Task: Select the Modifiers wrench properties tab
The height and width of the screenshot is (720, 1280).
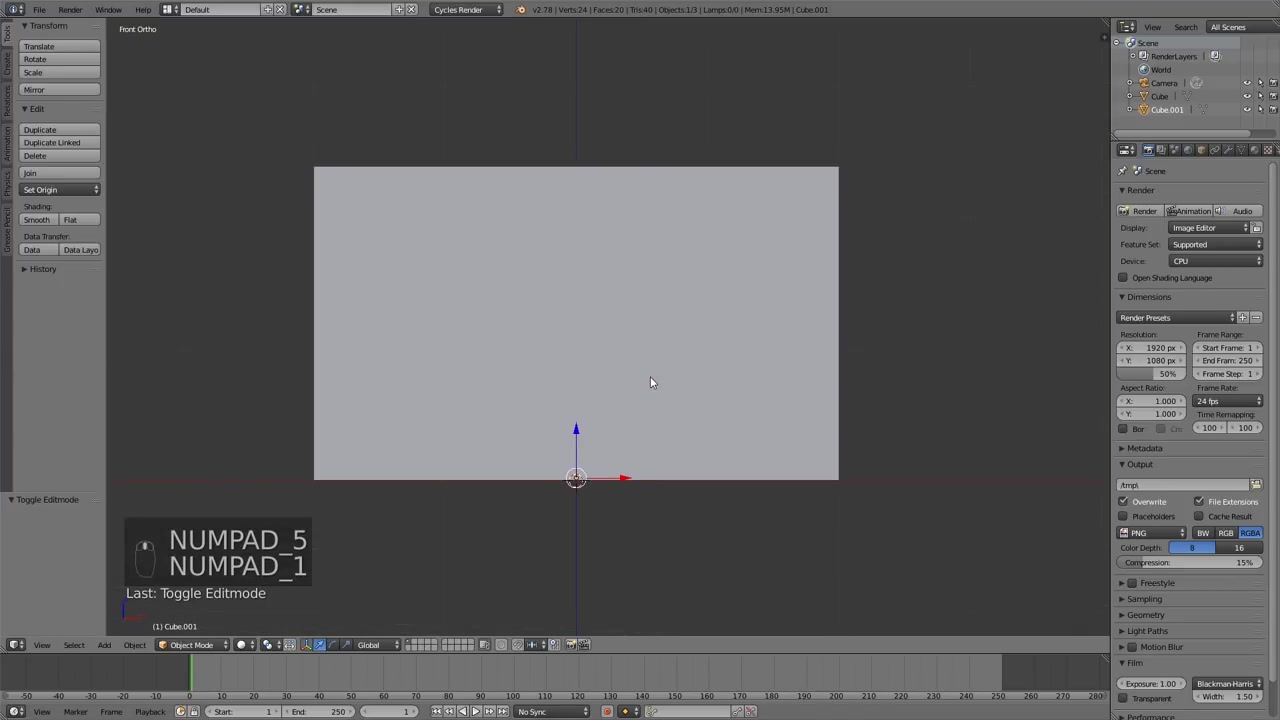Action: (1229, 149)
